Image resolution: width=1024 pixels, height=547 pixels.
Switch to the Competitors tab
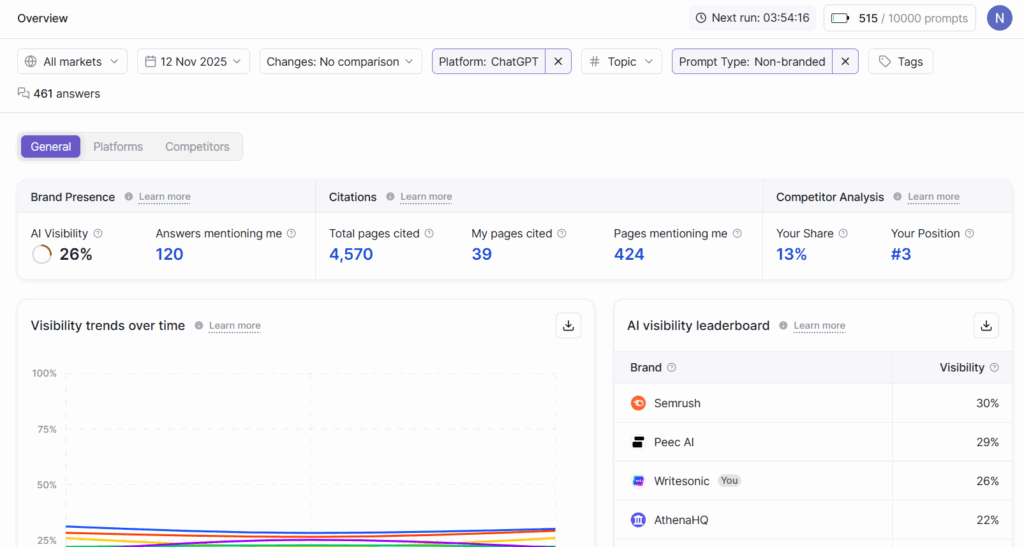pyautogui.click(x=197, y=147)
